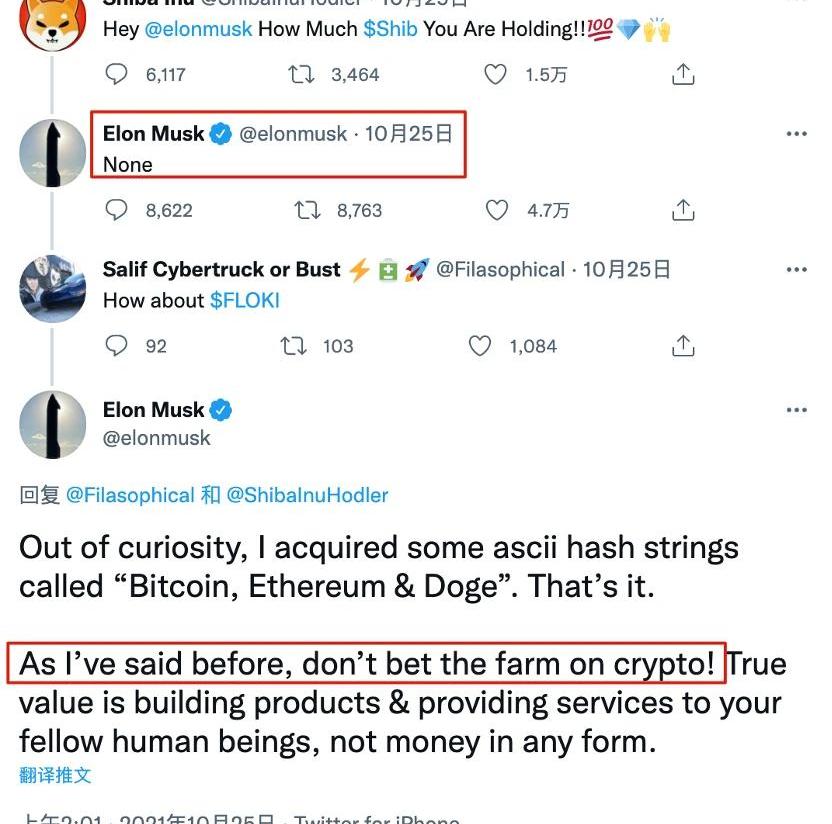This screenshot has height=824, width=832.
Task: Open more options for Elon's "None" tweet
Action: pyautogui.click(x=796, y=134)
